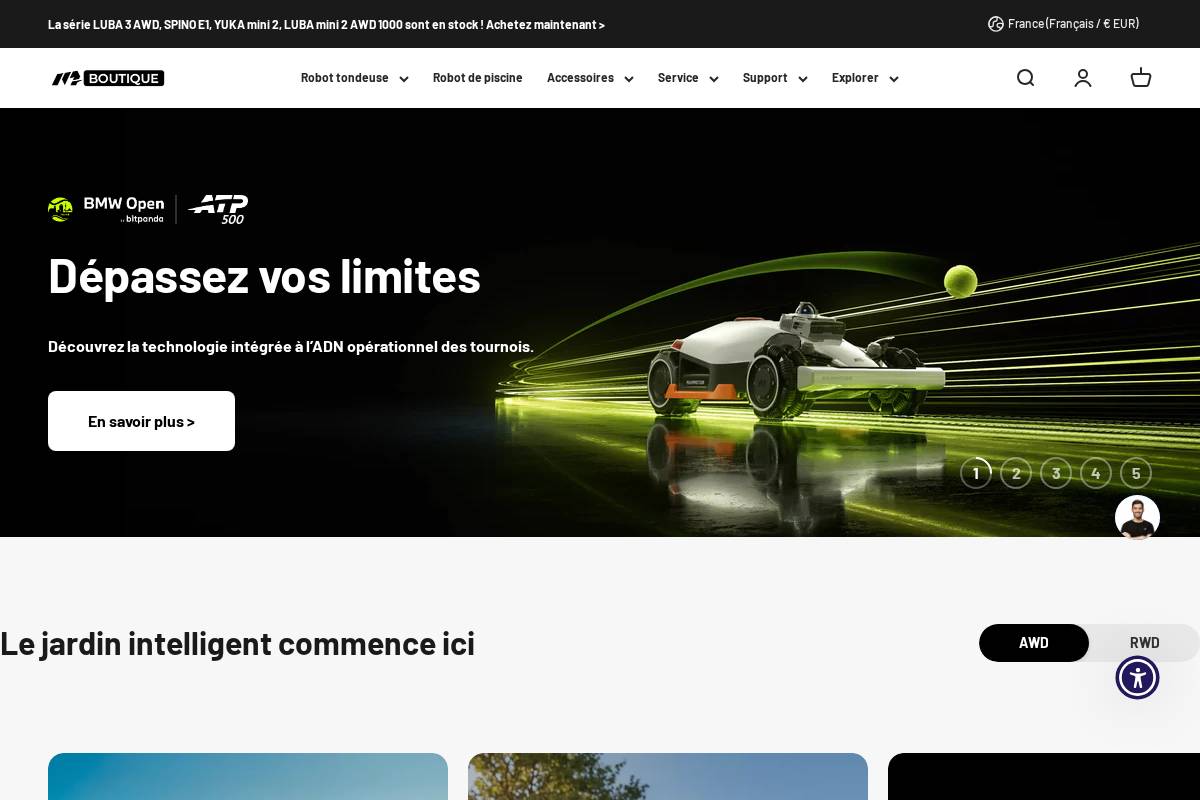Keep AWD mode selected
Image resolution: width=1200 pixels, height=800 pixels.
coord(1034,643)
